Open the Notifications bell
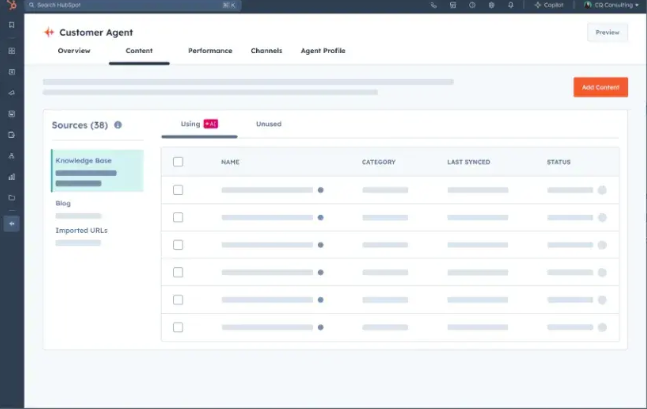 (x=510, y=5)
